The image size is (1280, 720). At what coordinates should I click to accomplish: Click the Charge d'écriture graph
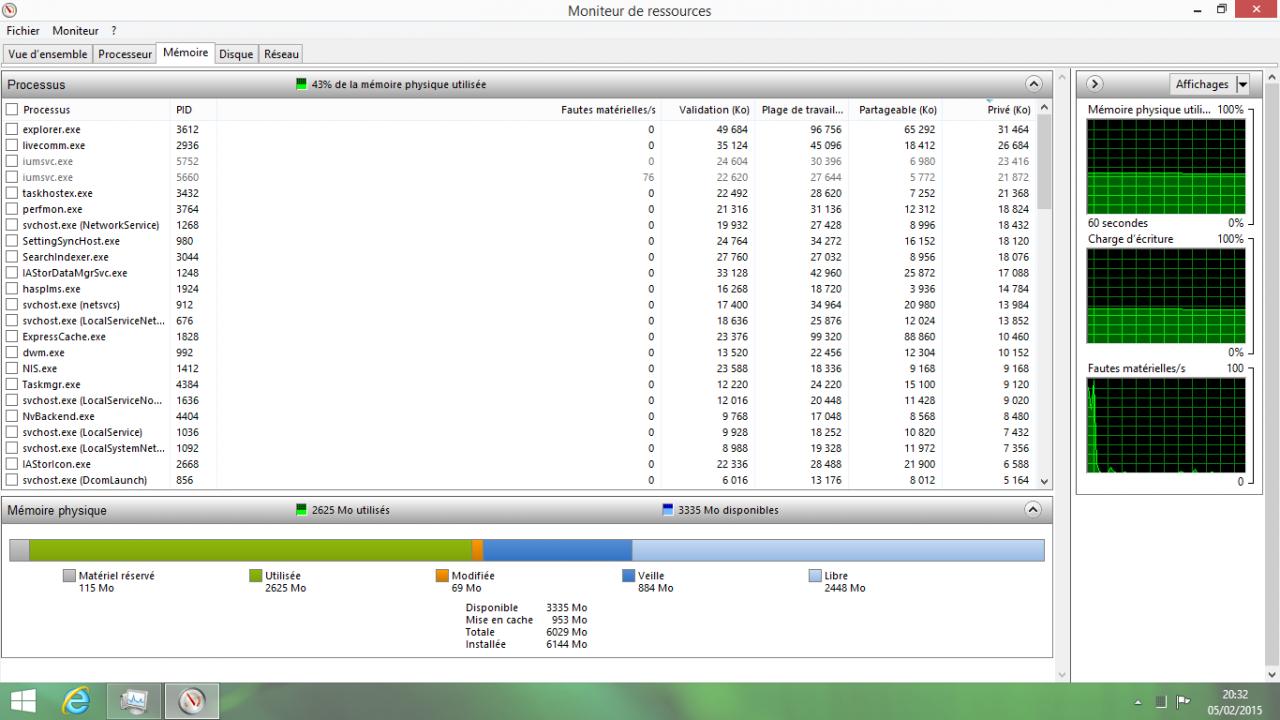1166,298
